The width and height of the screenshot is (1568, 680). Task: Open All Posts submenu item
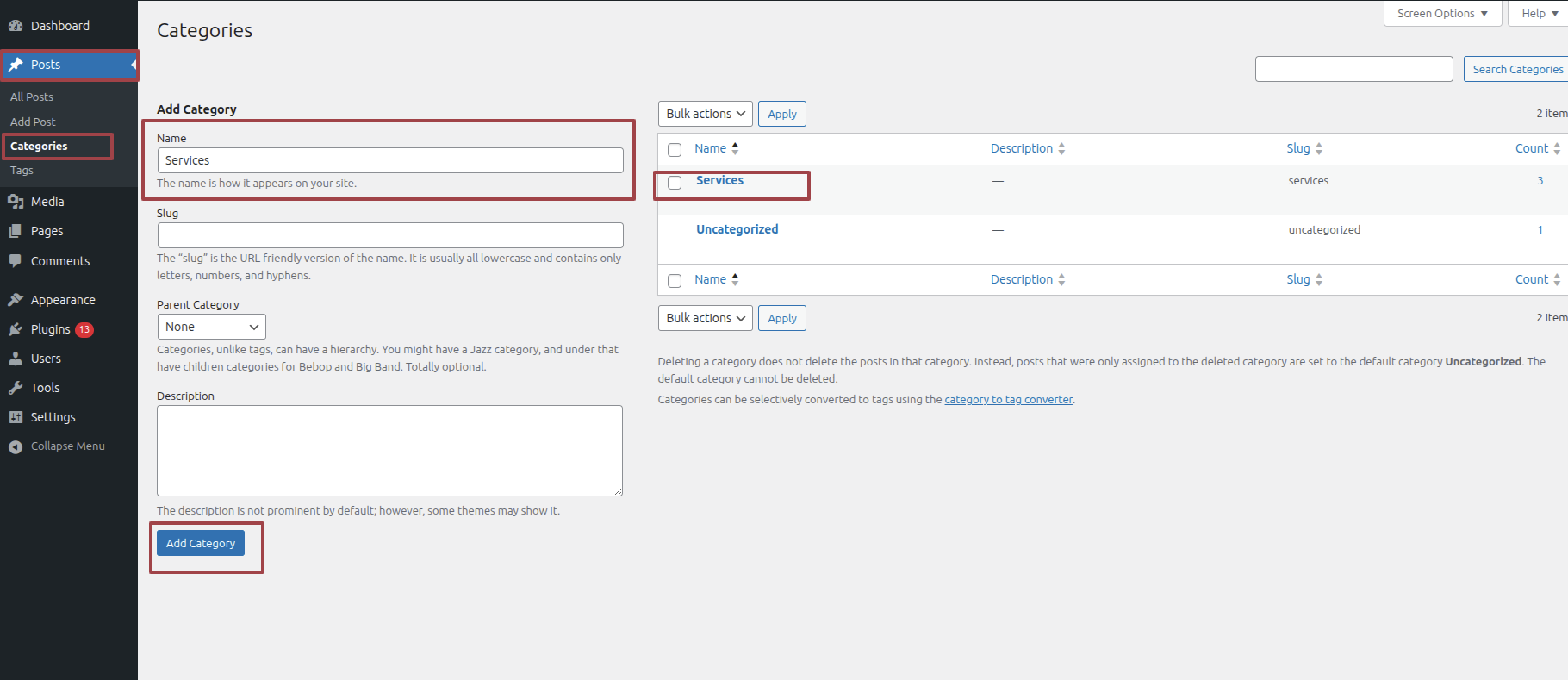coord(32,97)
